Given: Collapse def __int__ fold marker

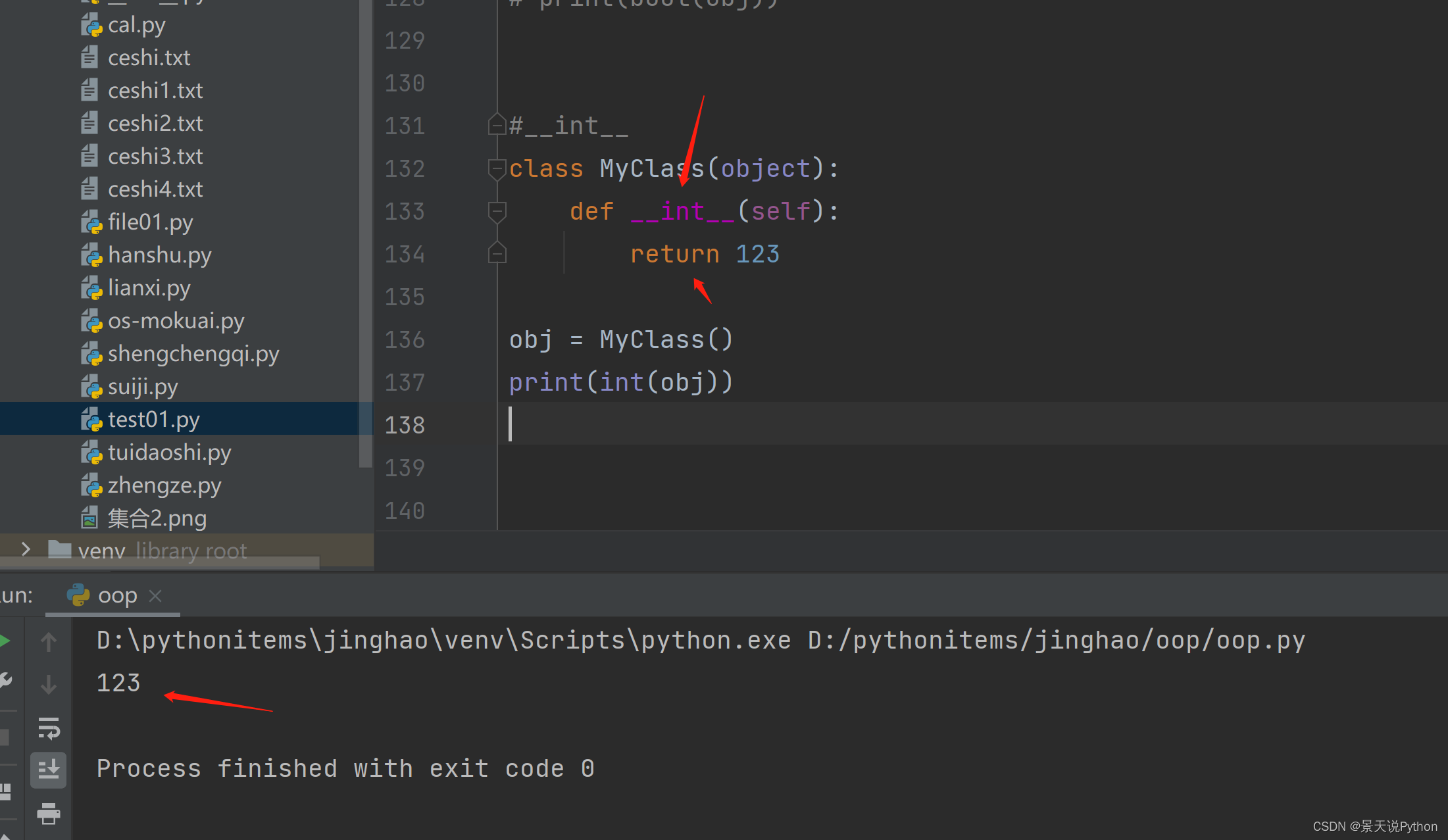Looking at the screenshot, I should tap(497, 212).
